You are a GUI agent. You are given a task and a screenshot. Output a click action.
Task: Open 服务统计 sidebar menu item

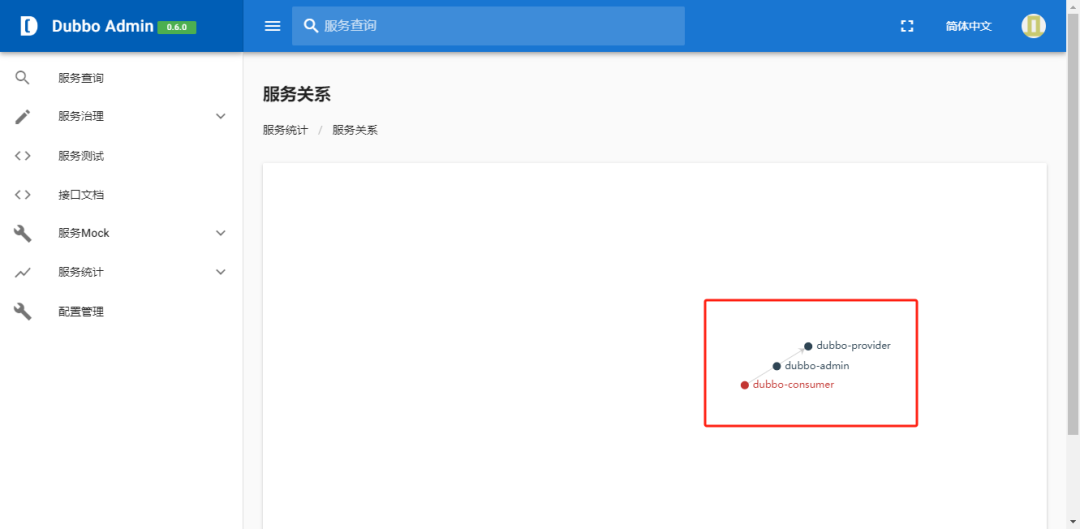pyautogui.click(x=121, y=272)
